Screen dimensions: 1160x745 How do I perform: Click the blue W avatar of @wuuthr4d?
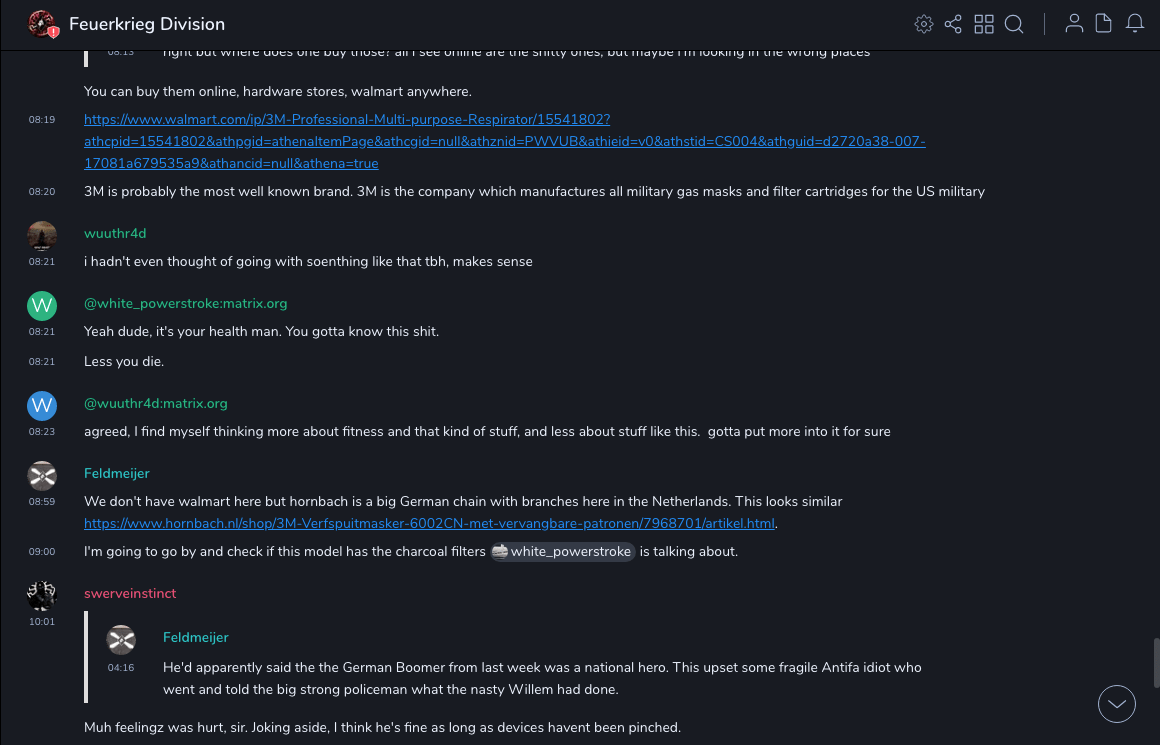pos(42,405)
